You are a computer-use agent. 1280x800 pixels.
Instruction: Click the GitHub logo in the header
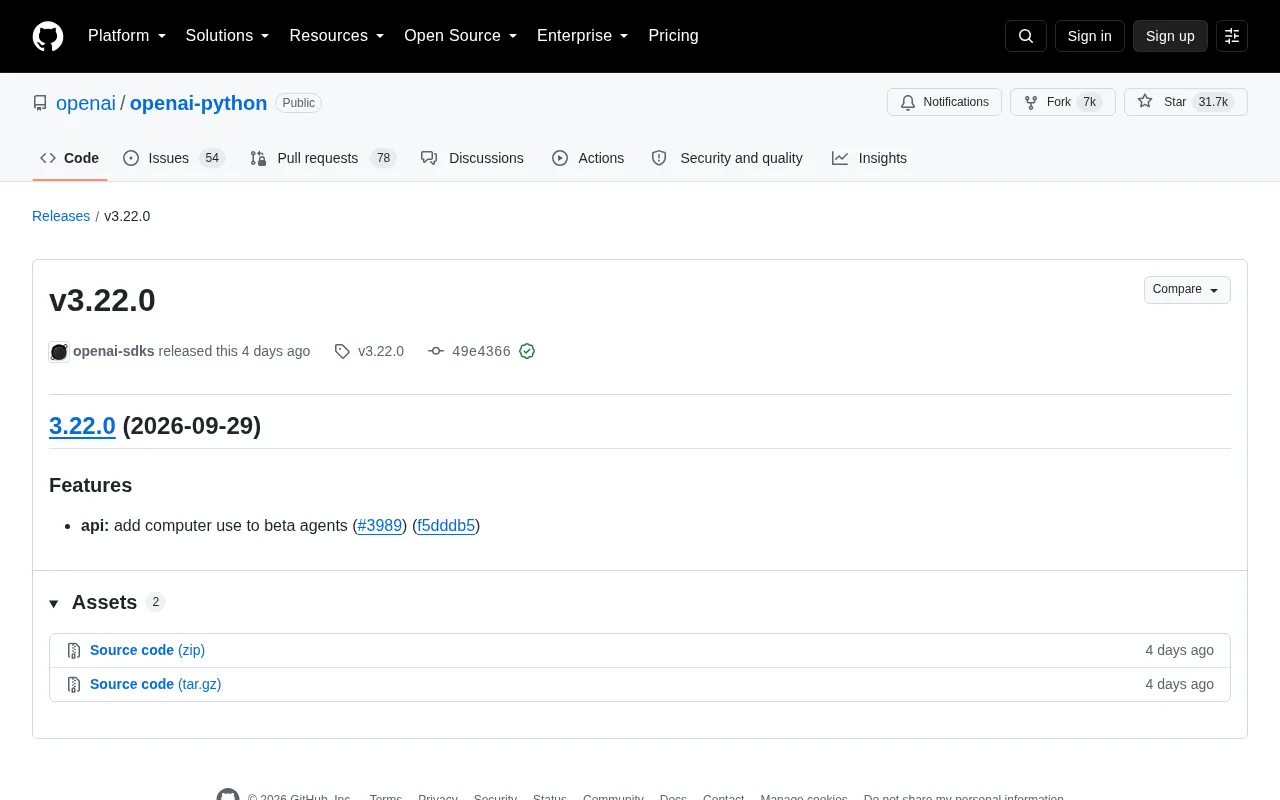click(x=48, y=36)
